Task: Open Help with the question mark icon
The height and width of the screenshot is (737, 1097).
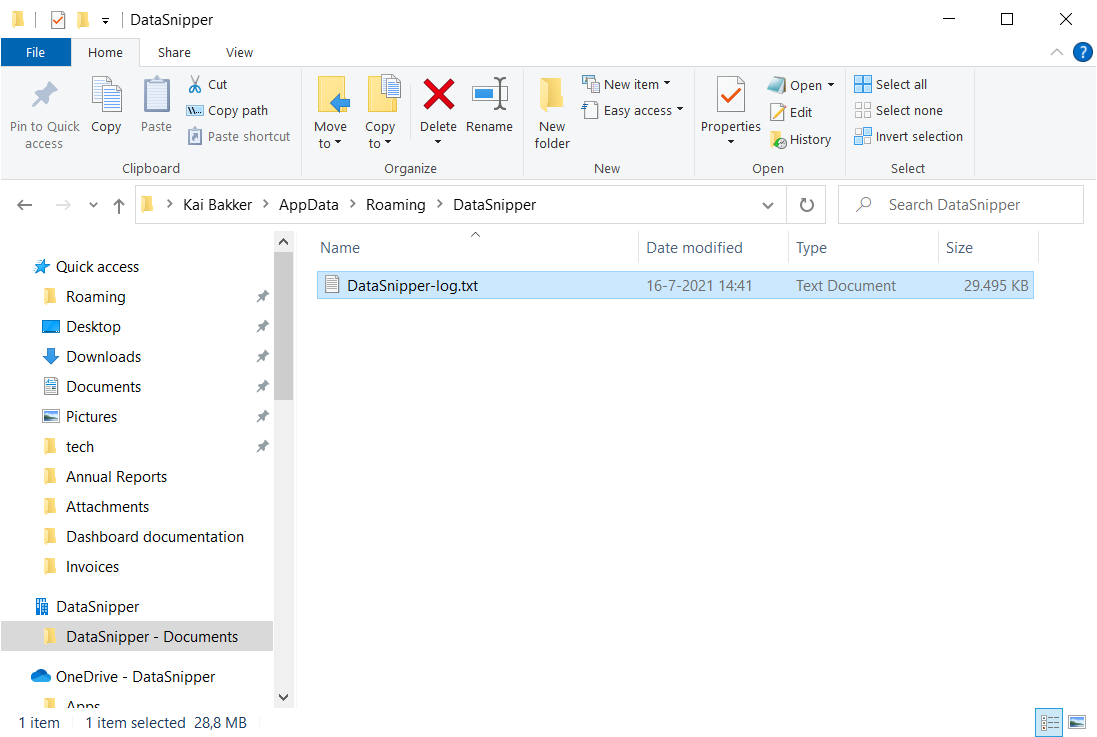Action: (x=1082, y=52)
